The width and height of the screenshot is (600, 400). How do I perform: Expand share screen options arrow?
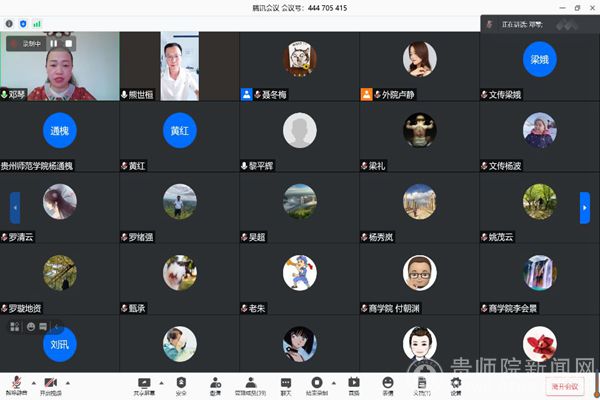point(161,383)
